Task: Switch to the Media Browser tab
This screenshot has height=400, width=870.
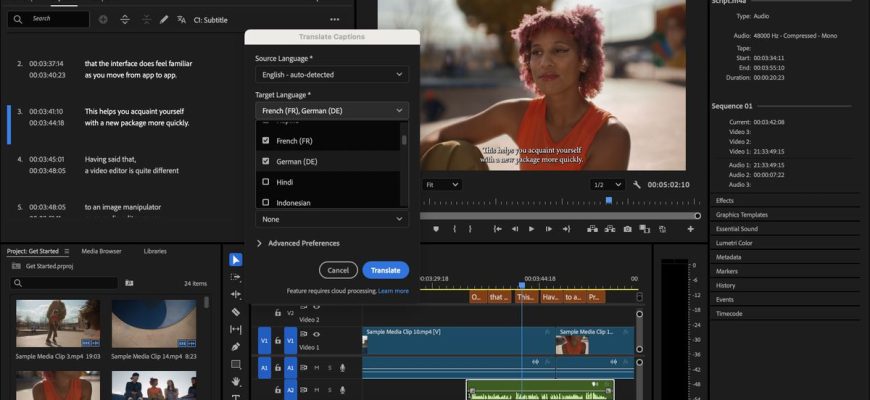Action: tap(101, 251)
